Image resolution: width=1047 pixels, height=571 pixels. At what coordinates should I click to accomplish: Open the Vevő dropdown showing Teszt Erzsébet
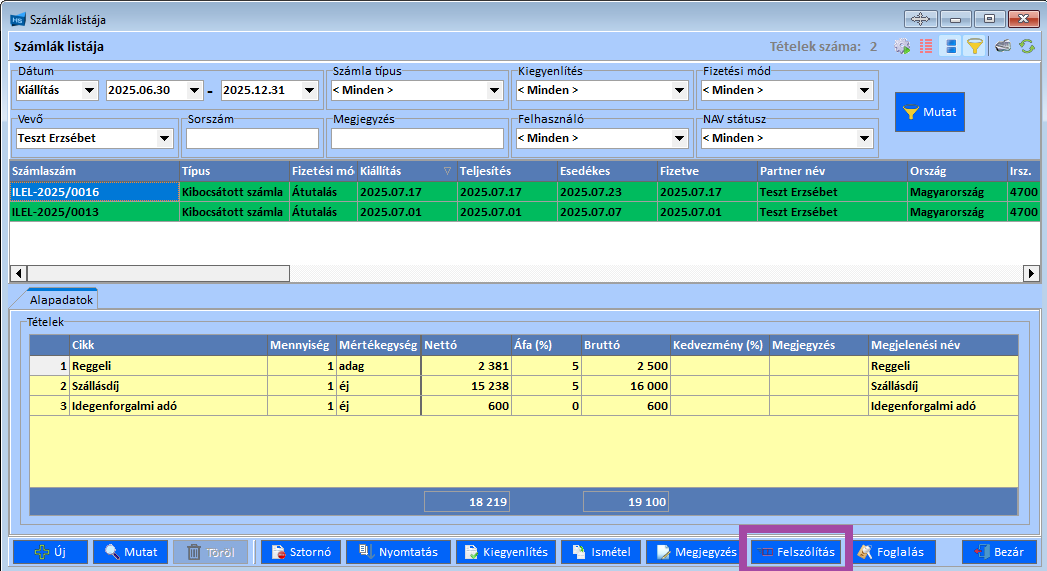pos(164,138)
